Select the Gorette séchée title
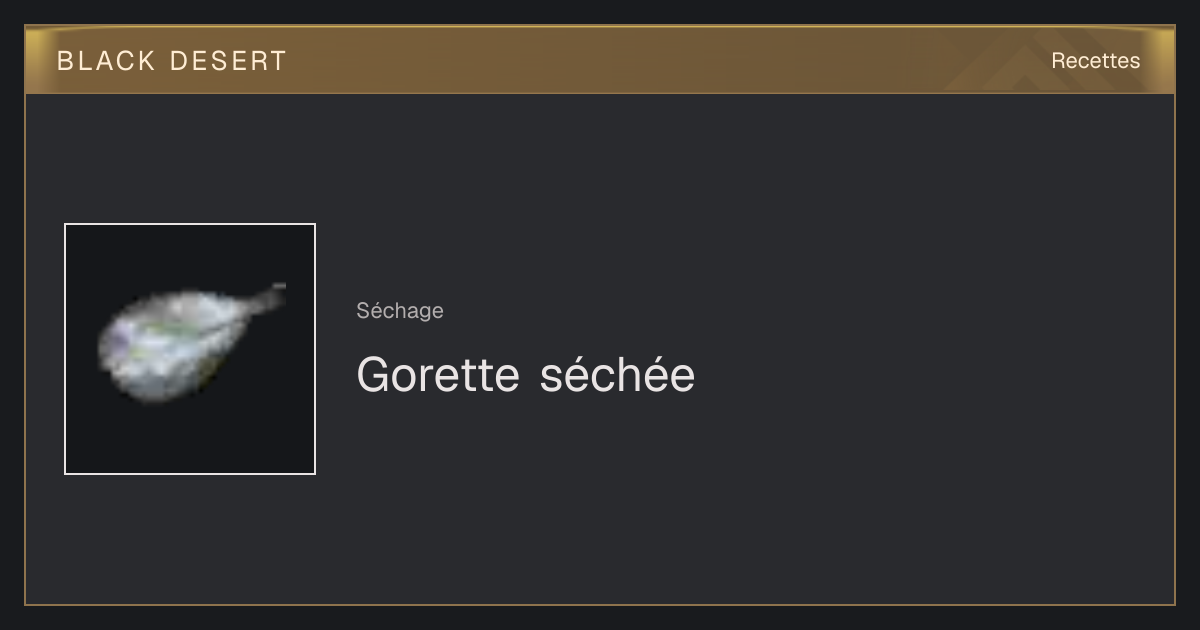The width and height of the screenshot is (1200, 630). [525, 375]
